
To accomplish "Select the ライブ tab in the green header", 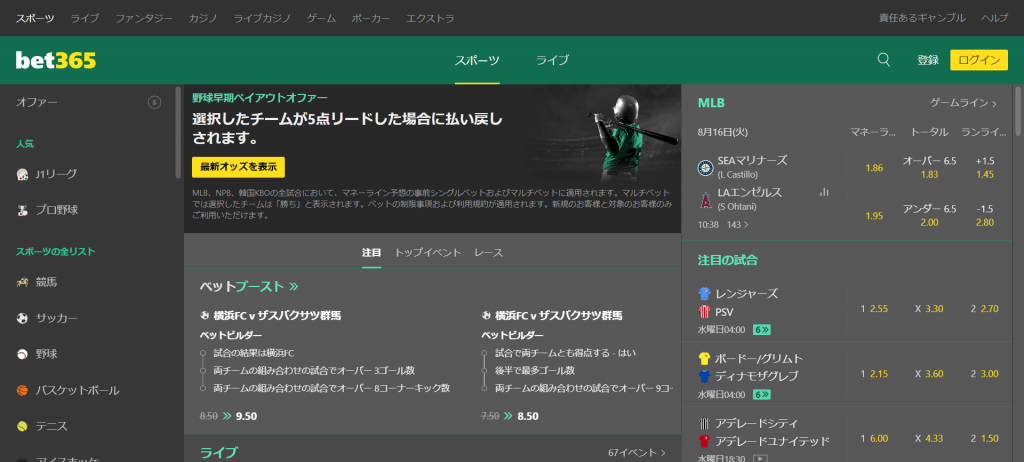I will point(552,60).
